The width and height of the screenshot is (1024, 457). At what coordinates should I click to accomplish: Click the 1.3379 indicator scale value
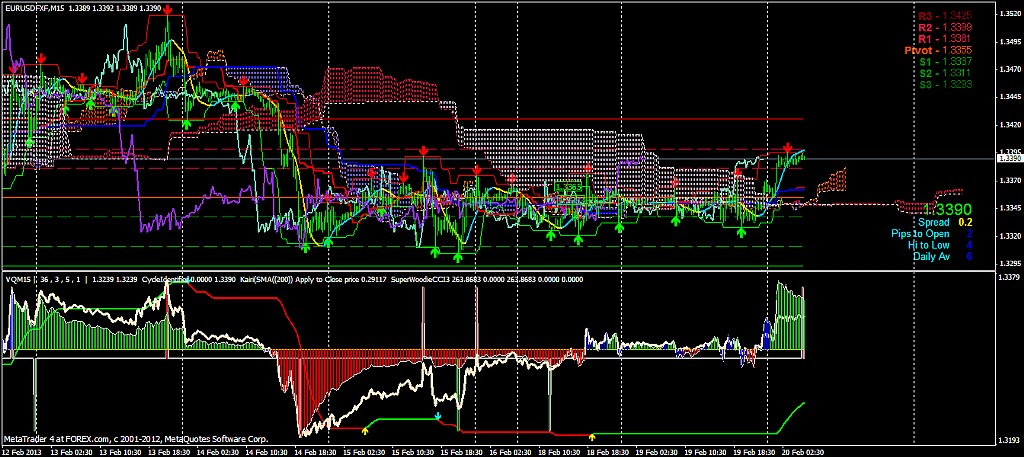pyautogui.click(x=1008, y=277)
